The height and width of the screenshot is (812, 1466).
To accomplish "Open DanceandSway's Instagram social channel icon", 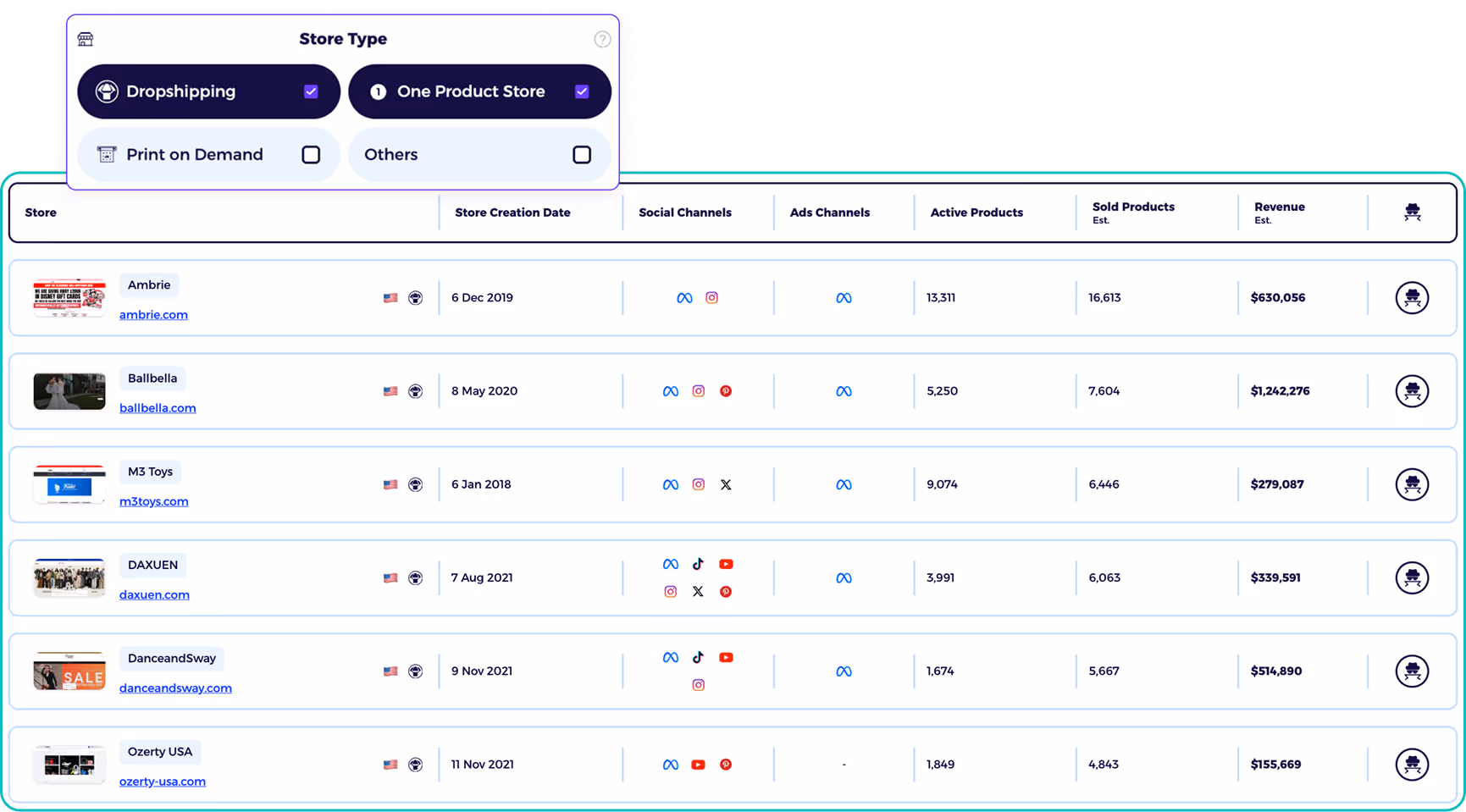I will pyautogui.click(x=698, y=685).
